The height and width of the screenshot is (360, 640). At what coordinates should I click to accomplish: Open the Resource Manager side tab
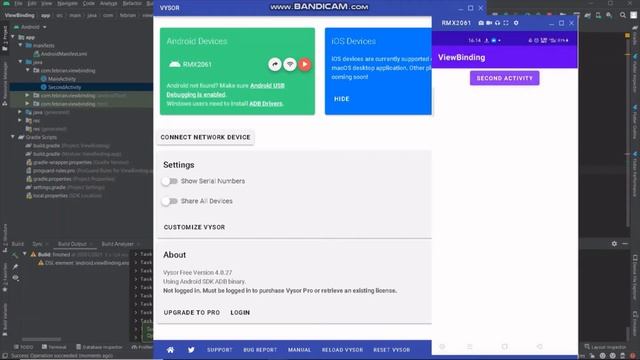tap(5, 84)
